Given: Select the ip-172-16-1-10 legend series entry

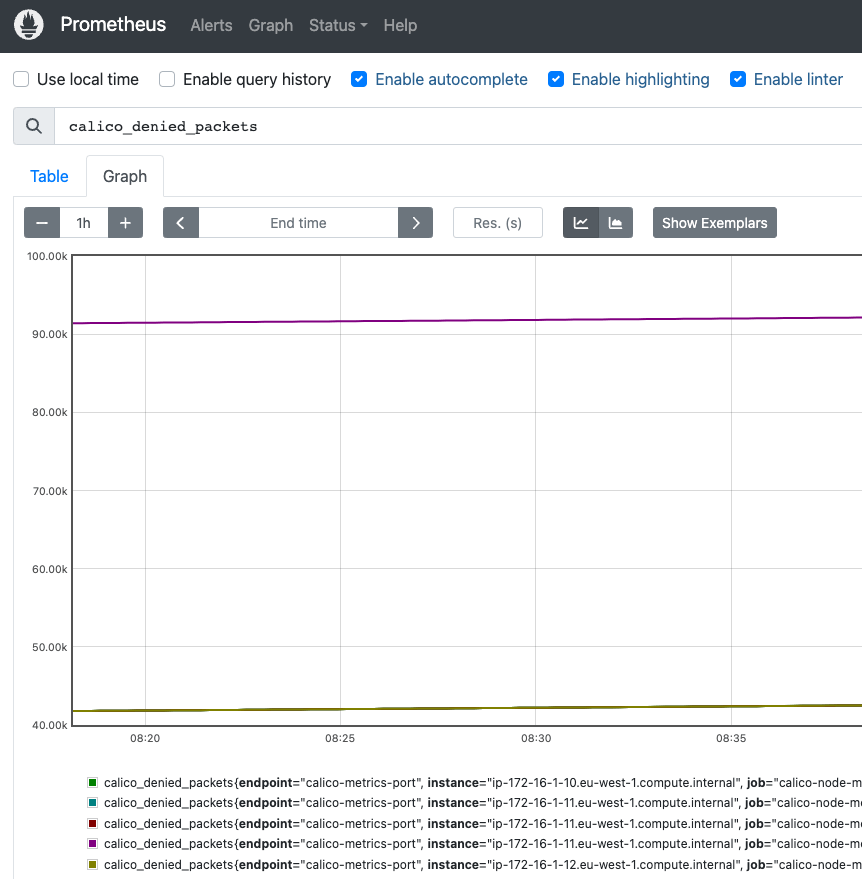Looking at the screenshot, I should 474,783.
